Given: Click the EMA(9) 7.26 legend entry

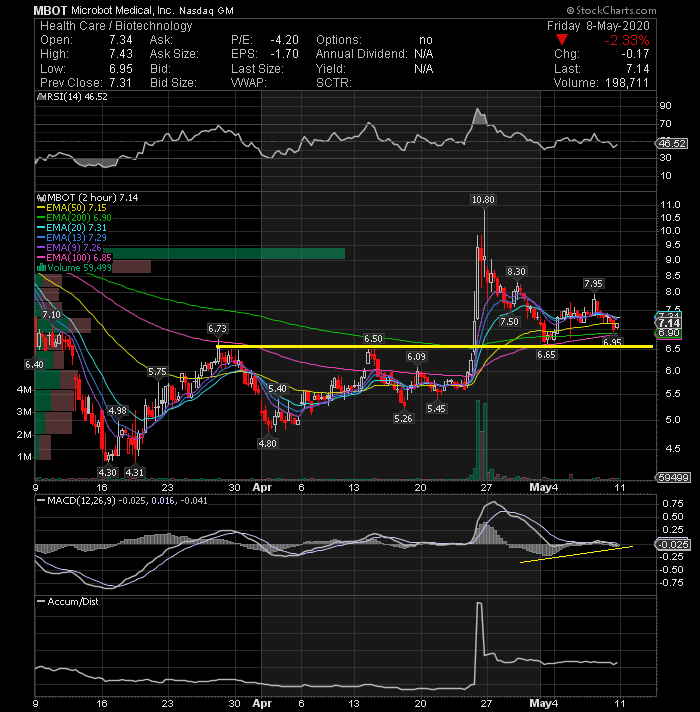Looking at the screenshot, I should tap(69, 248).
